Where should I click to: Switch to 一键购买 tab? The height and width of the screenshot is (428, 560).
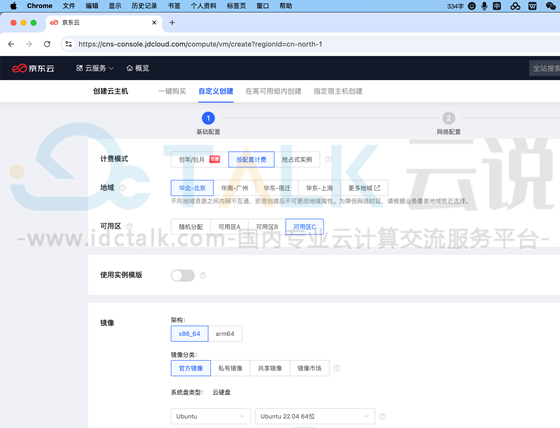(x=172, y=91)
